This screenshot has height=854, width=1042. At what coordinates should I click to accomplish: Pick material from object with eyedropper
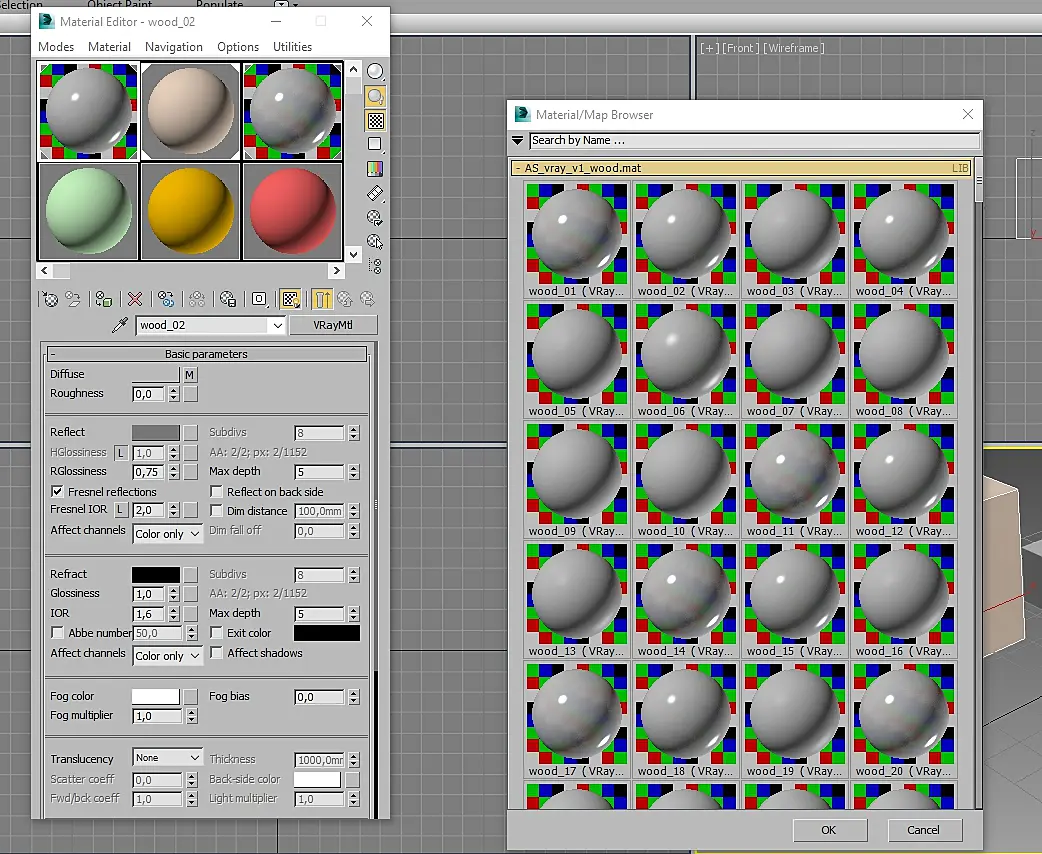point(120,325)
